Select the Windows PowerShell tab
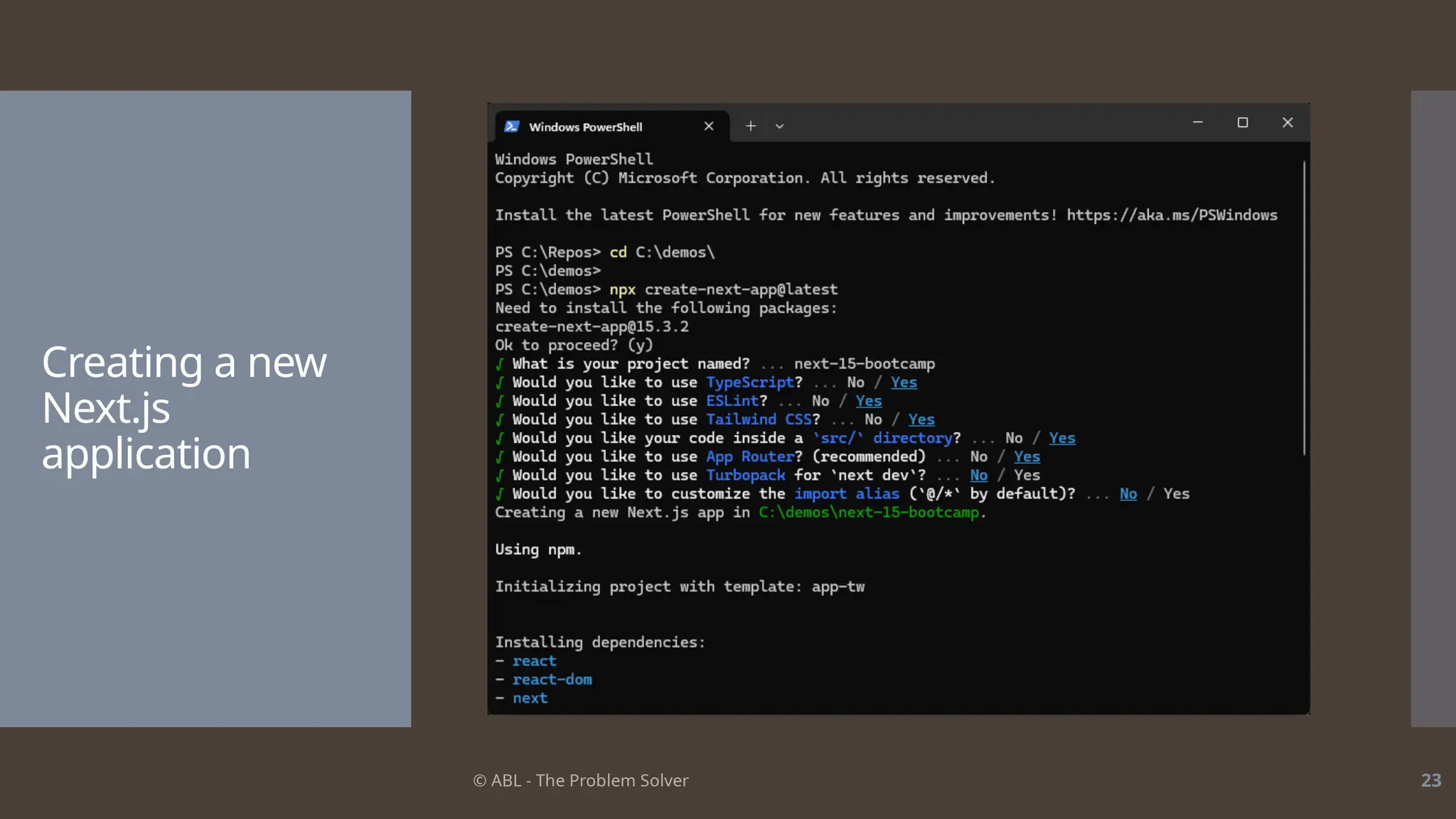This screenshot has height=819, width=1456. click(611, 127)
